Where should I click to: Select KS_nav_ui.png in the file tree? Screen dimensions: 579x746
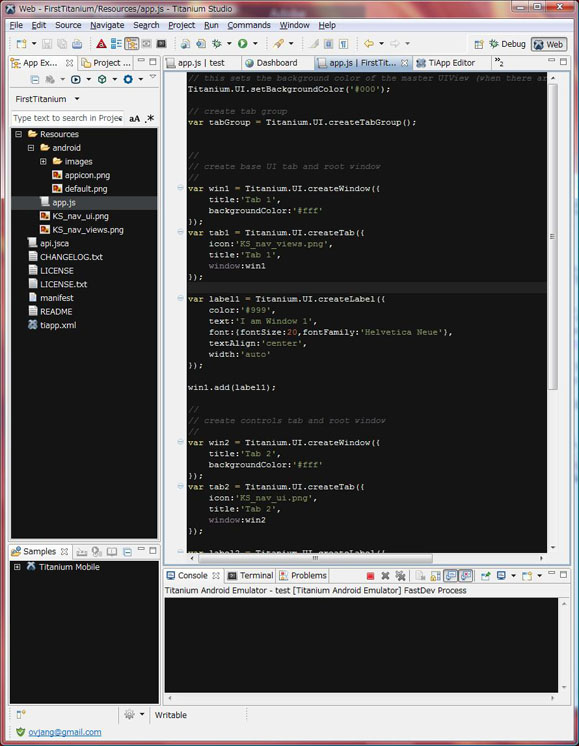coord(80,216)
